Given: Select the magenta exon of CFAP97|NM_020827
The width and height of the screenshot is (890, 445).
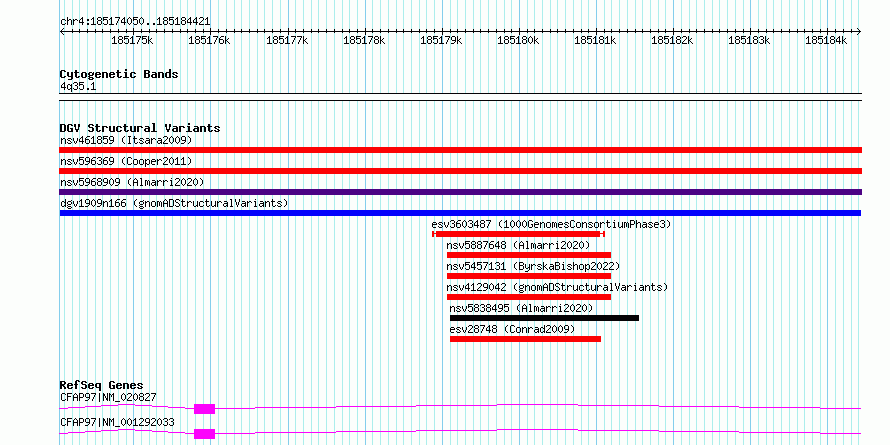Looking at the screenshot, I should [204, 409].
